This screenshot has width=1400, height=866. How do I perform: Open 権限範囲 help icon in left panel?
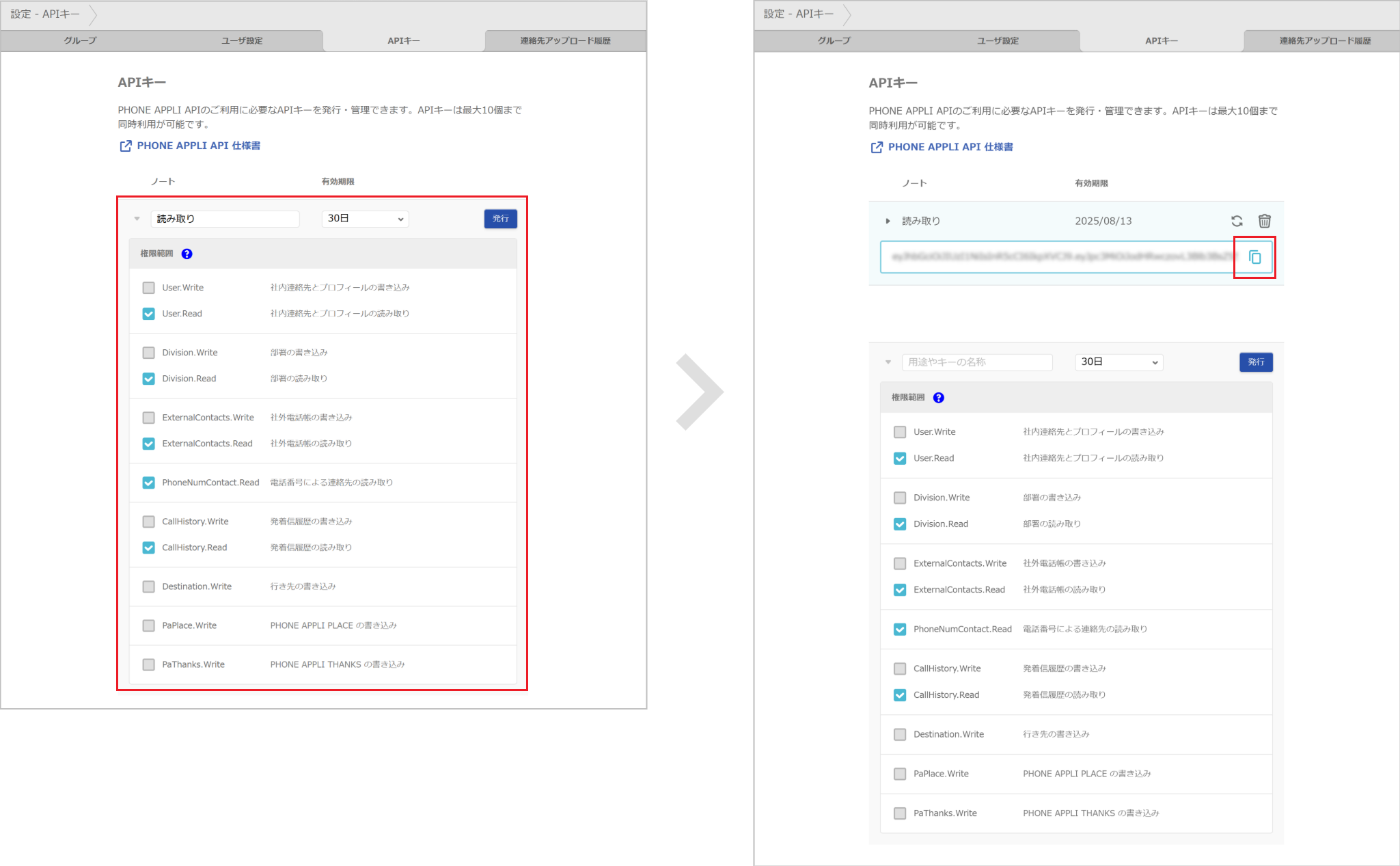pos(187,254)
